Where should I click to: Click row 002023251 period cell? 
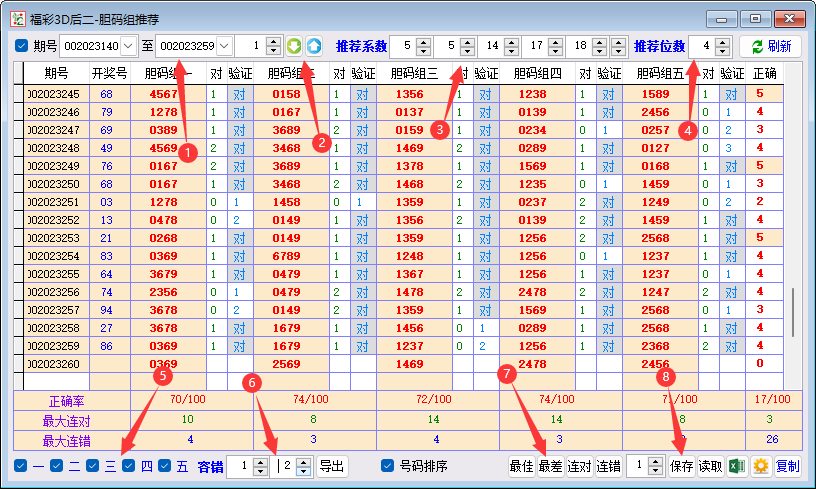click(x=56, y=202)
